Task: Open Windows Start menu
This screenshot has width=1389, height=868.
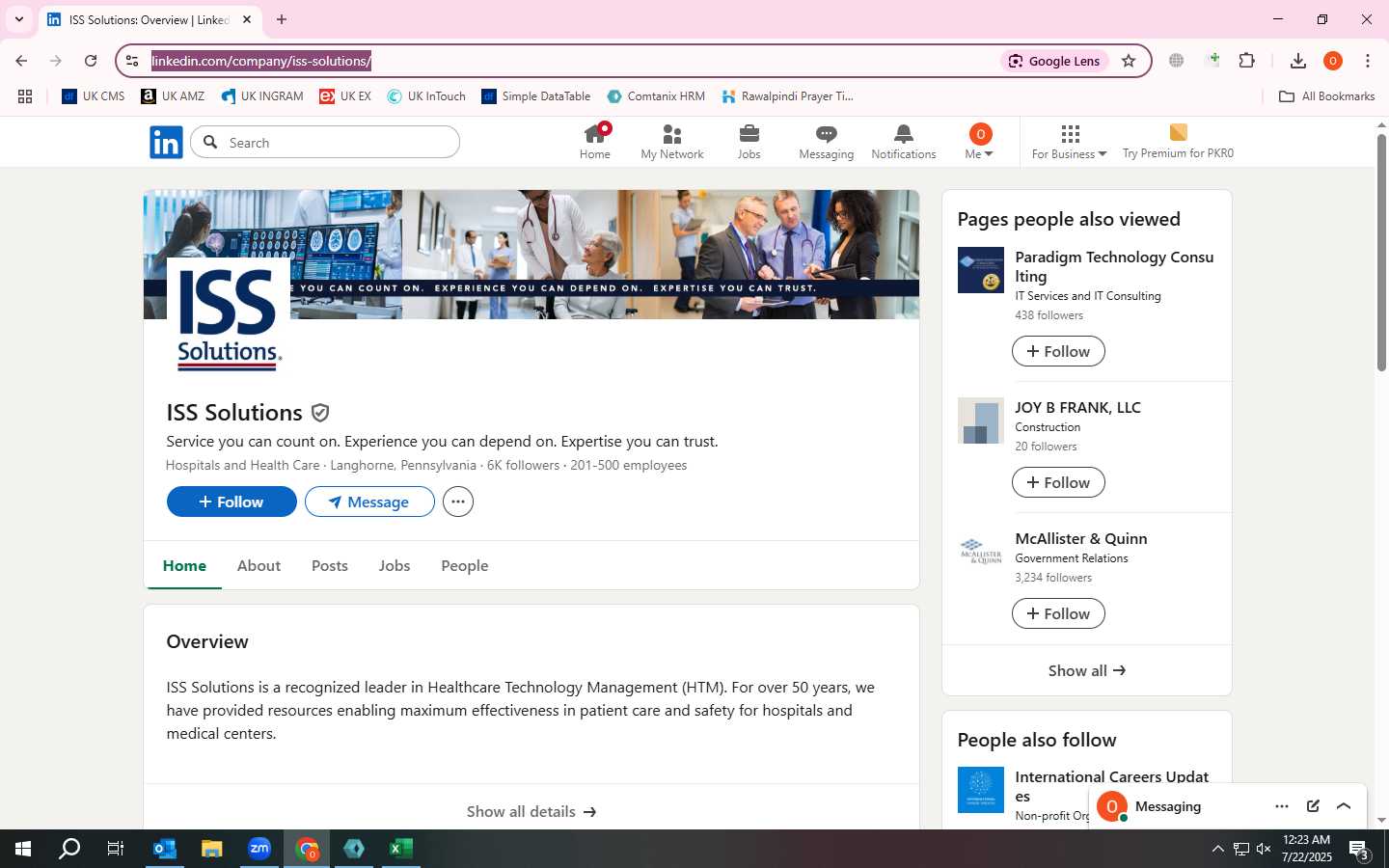Action: [x=23, y=849]
